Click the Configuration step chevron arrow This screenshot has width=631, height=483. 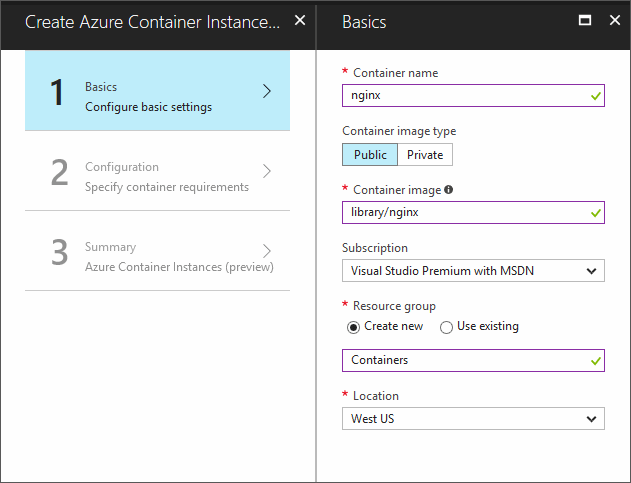pos(266,171)
